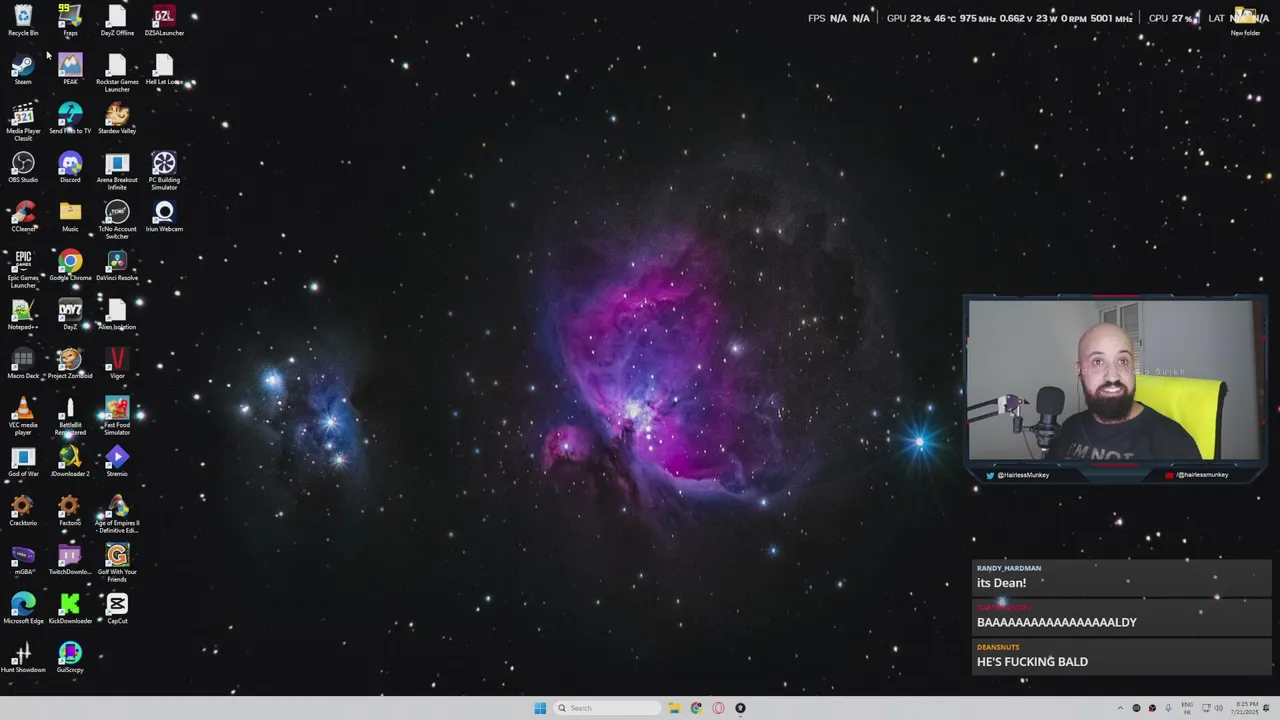1280x720 pixels.
Task: Select the Hunt Showdown icon
Action: click(x=23, y=657)
